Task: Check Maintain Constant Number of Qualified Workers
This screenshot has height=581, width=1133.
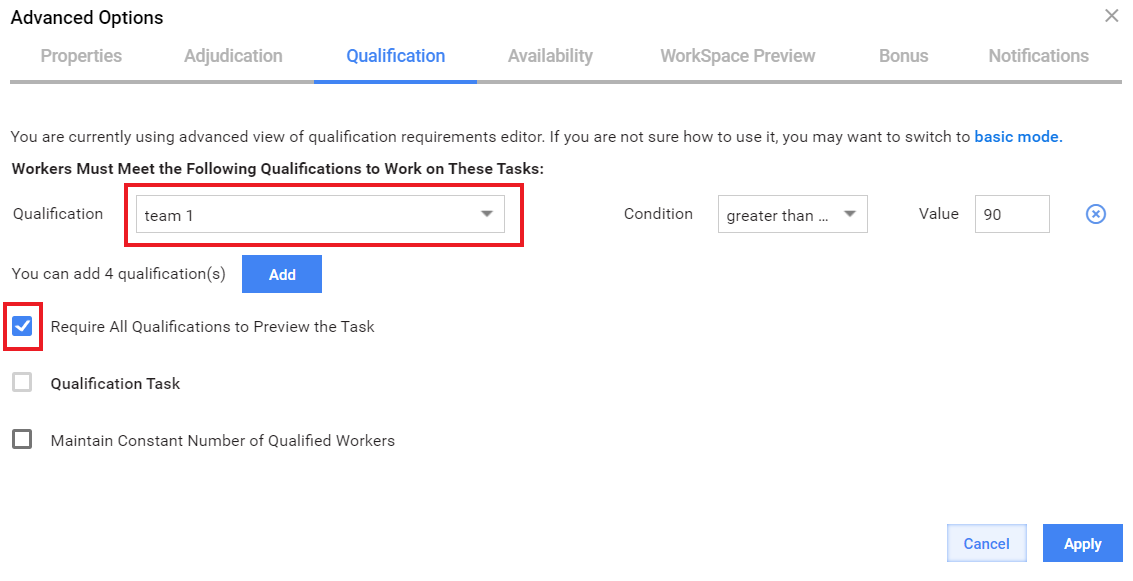Action: 22,439
